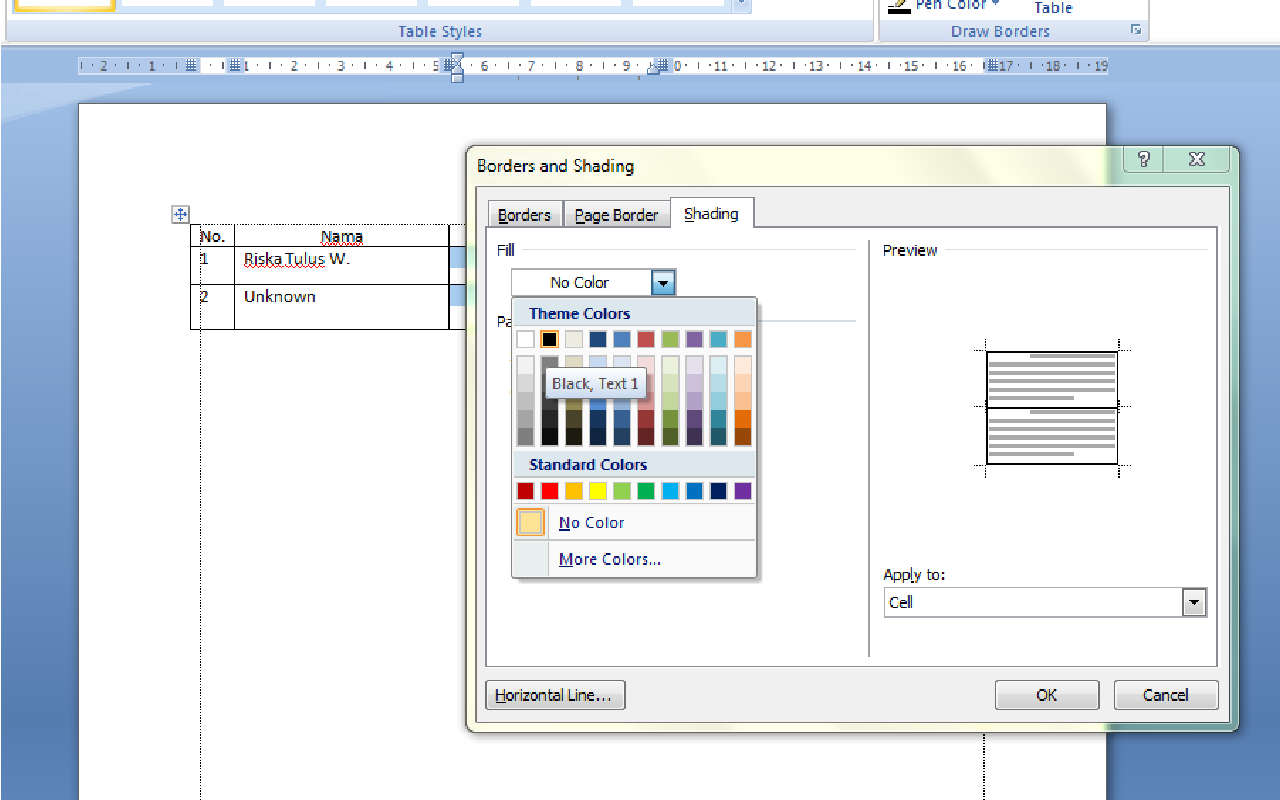Select the Orange accent theme swatch
1280x800 pixels.
(x=742, y=339)
